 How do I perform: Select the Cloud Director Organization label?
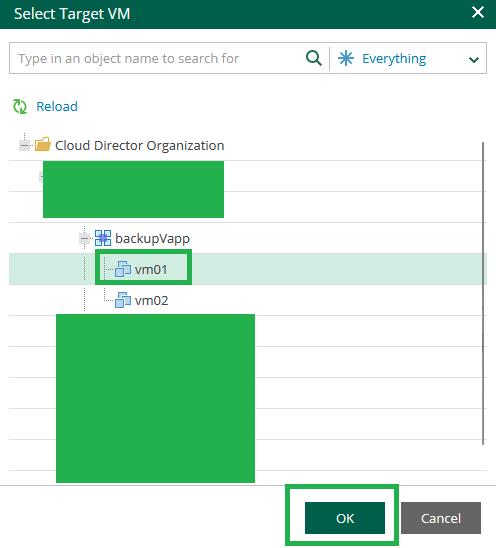click(x=139, y=145)
